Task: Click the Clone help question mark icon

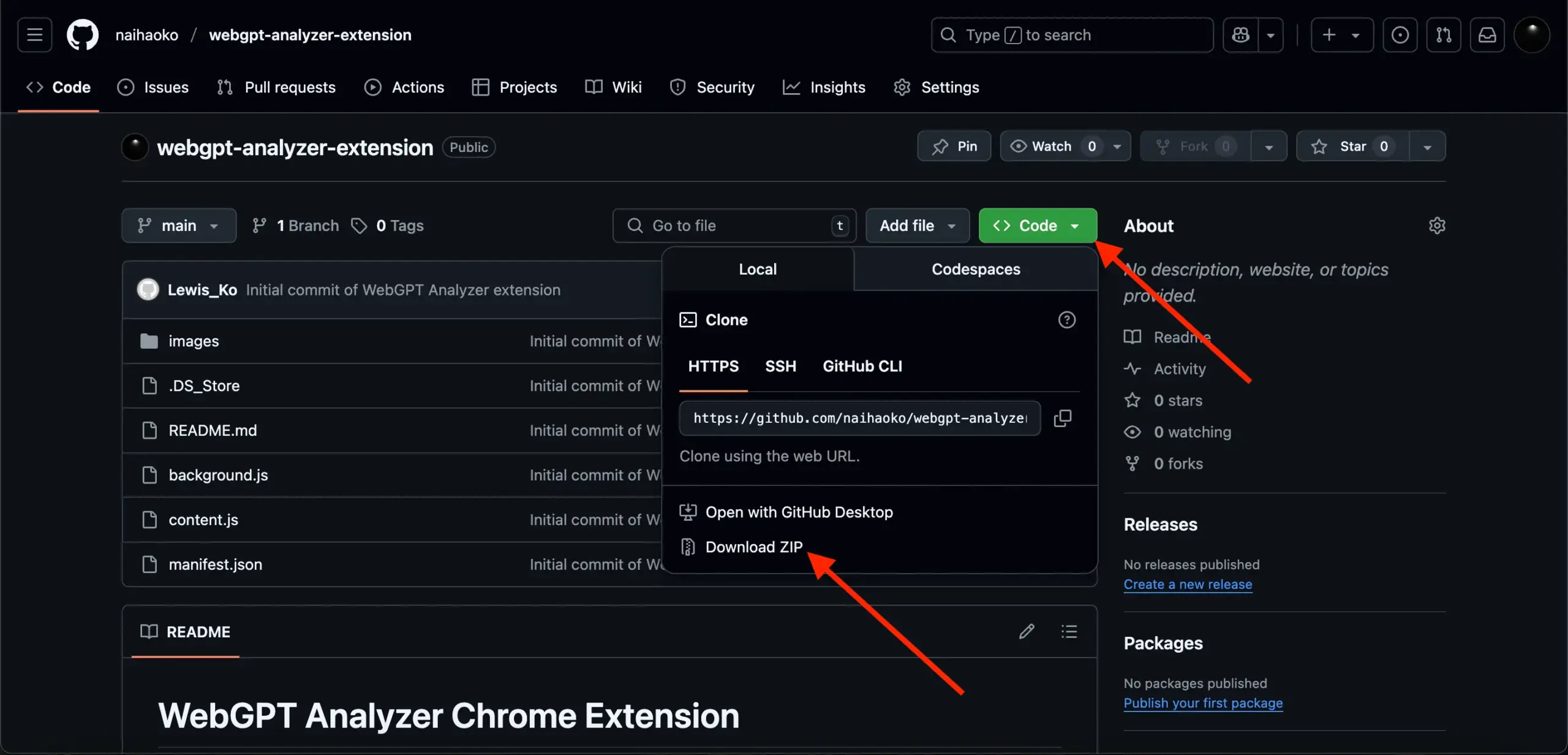Action: click(x=1066, y=320)
